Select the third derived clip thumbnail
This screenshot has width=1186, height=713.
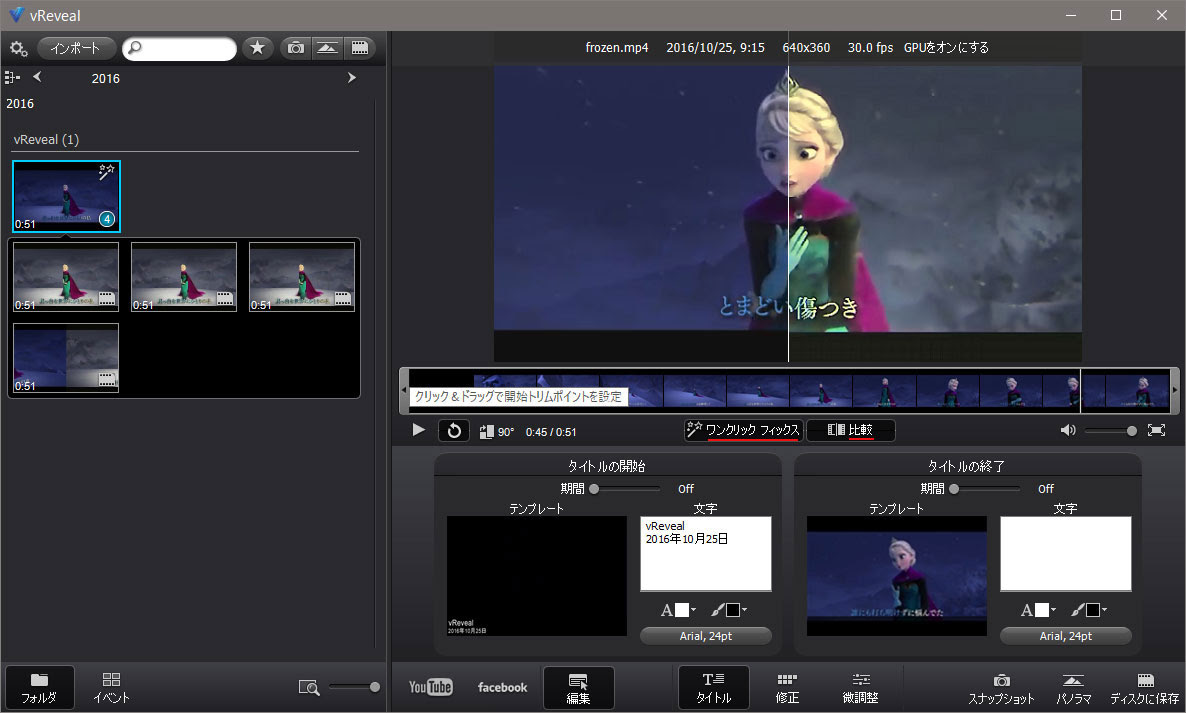[302, 277]
